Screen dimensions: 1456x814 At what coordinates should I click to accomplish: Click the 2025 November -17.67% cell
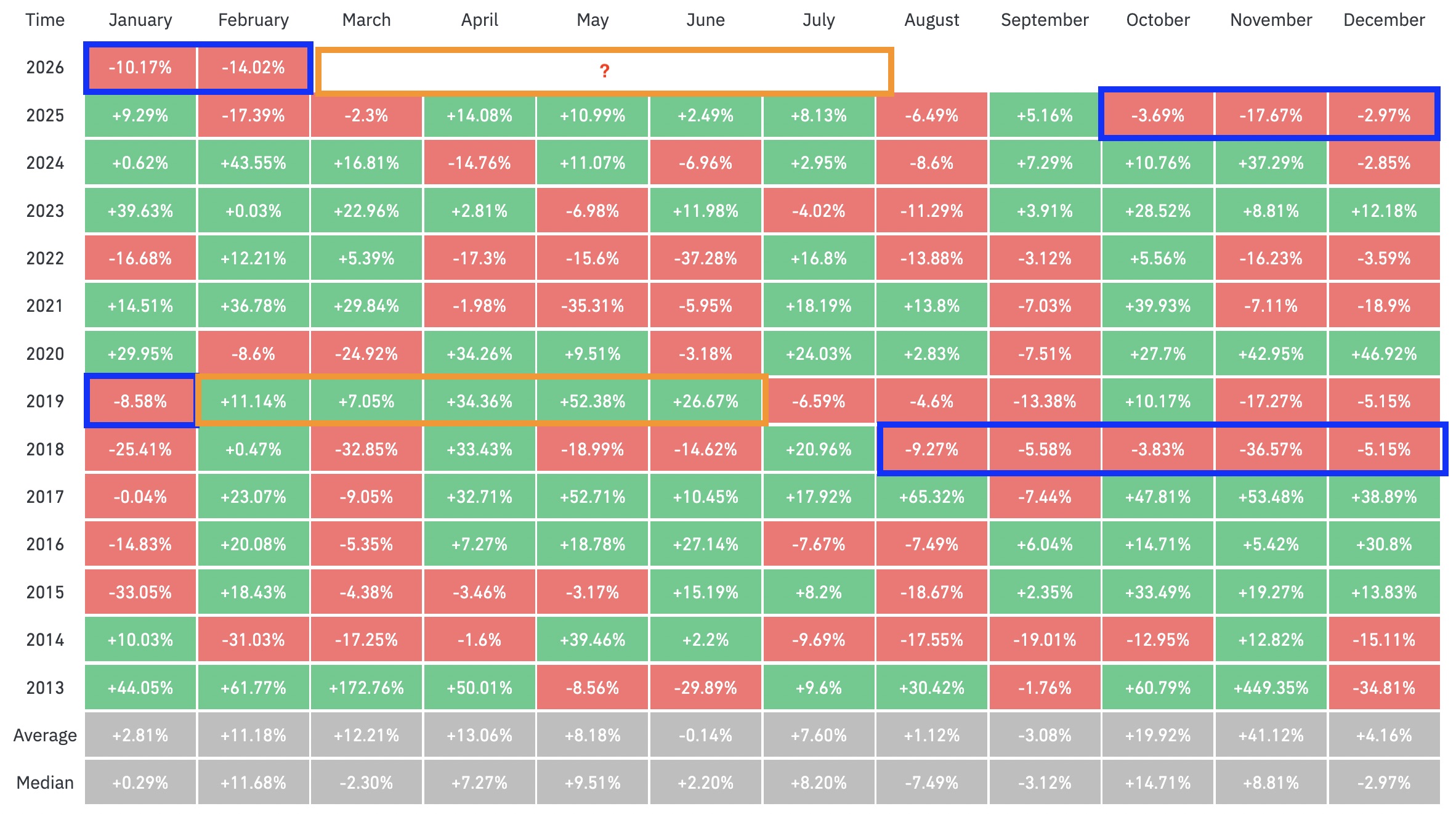pos(1271,115)
